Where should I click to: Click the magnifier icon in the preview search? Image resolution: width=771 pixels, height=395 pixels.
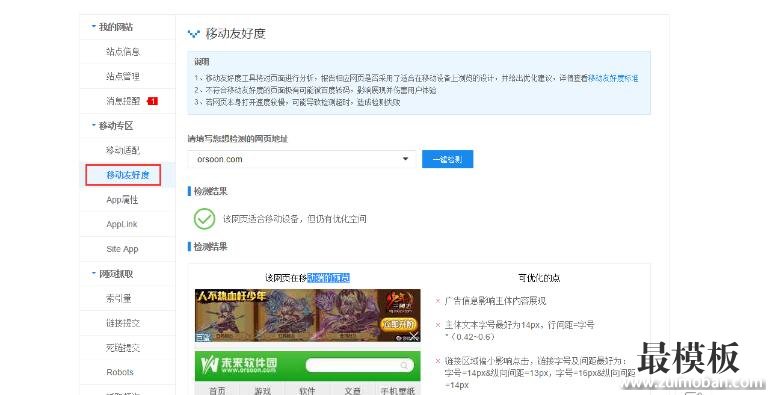pos(405,365)
